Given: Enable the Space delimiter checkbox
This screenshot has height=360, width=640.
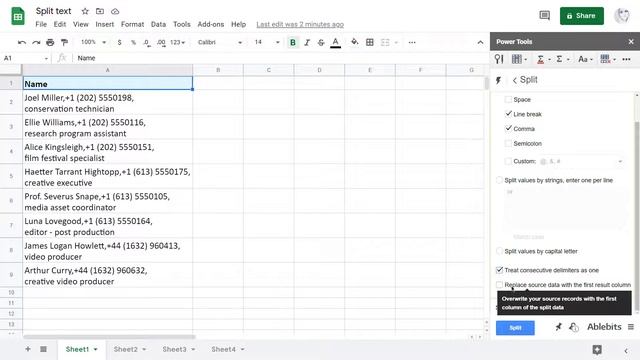Looking at the screenshot, I should click(x=508, y=99).
